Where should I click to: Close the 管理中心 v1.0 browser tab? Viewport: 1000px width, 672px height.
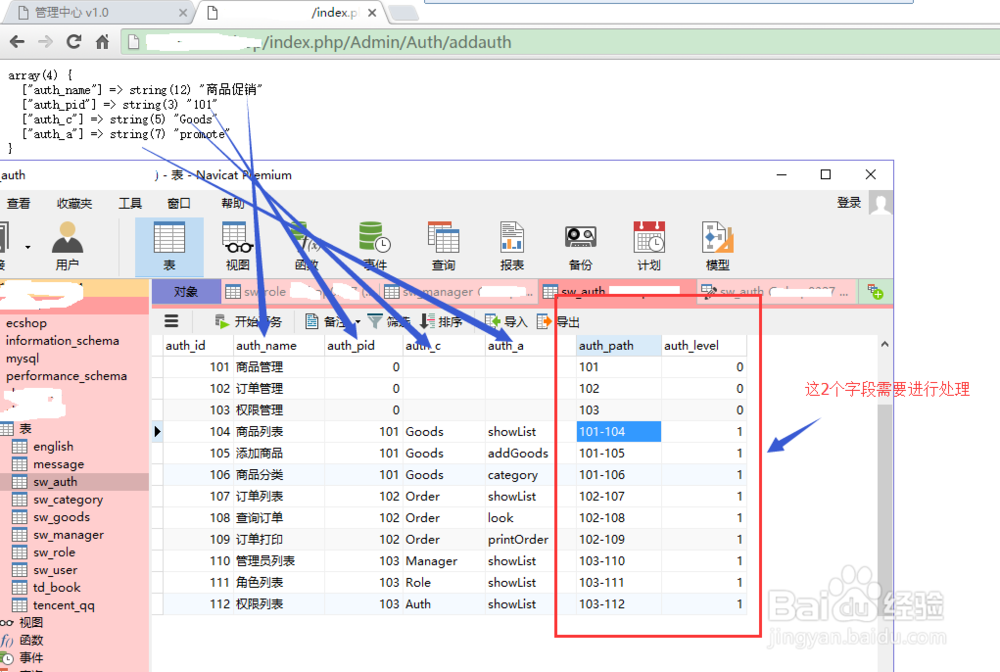[183, 13]
